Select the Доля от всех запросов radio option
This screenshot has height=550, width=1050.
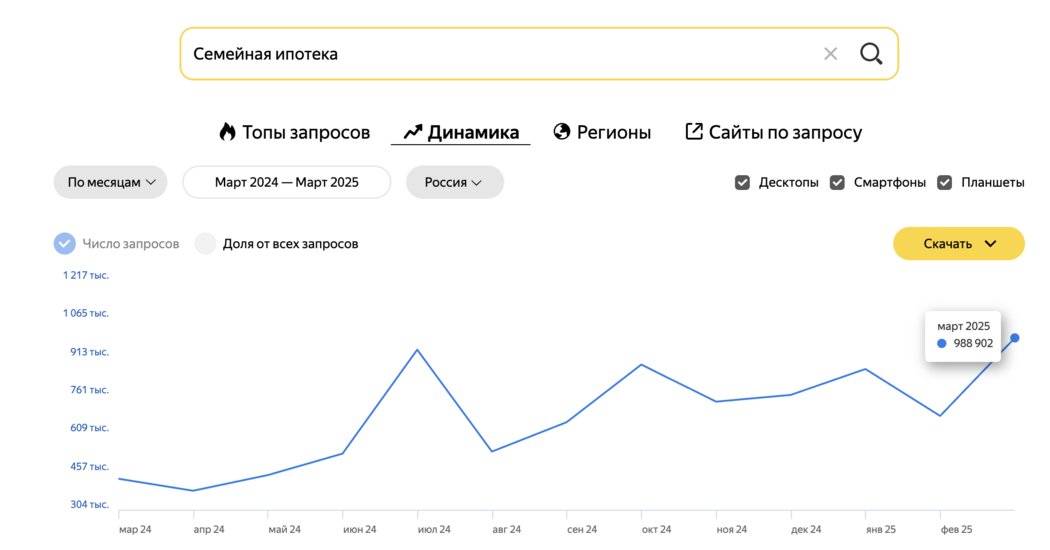pos(205,244)
